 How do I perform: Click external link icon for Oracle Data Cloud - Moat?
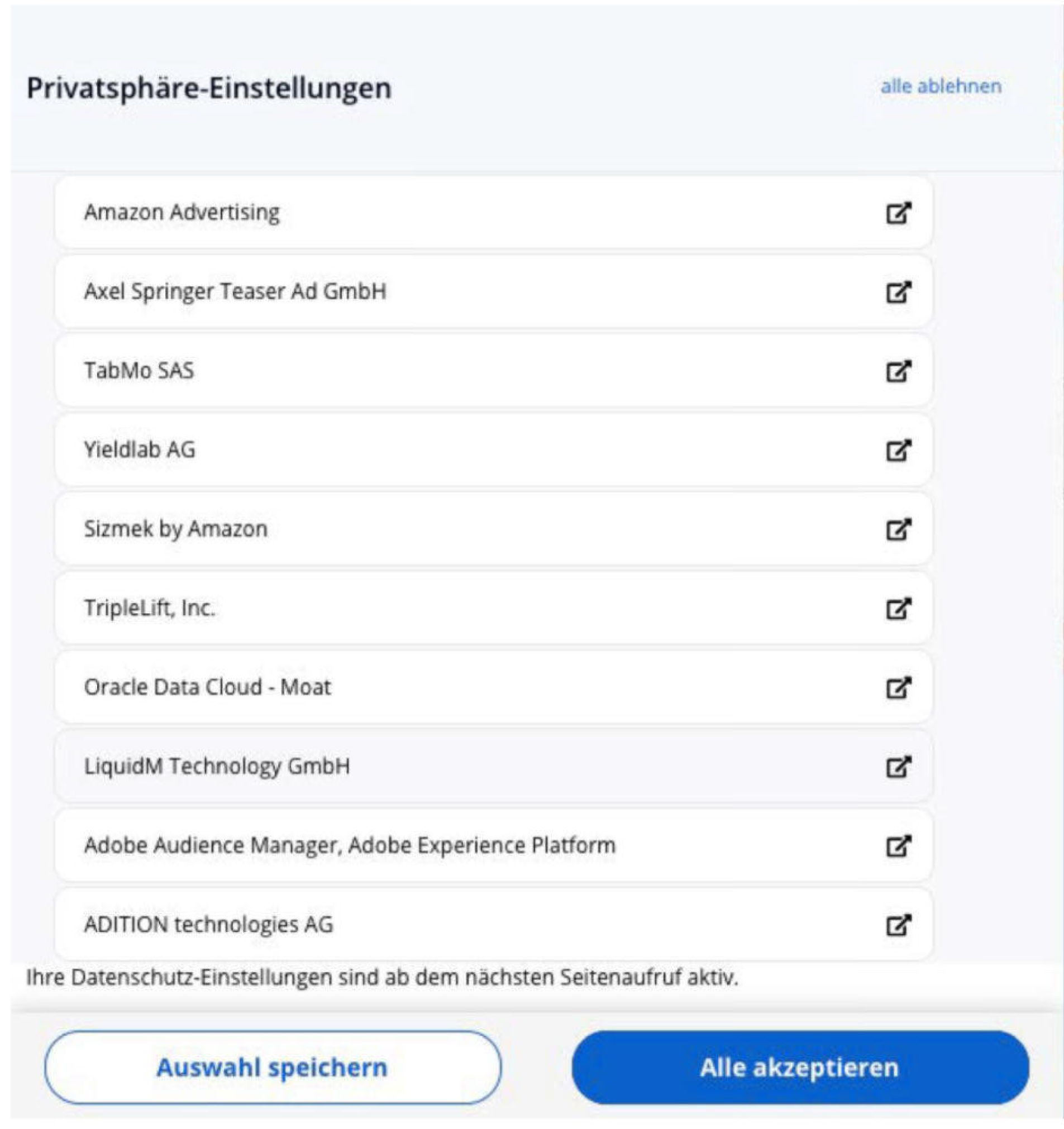(899, 687)
